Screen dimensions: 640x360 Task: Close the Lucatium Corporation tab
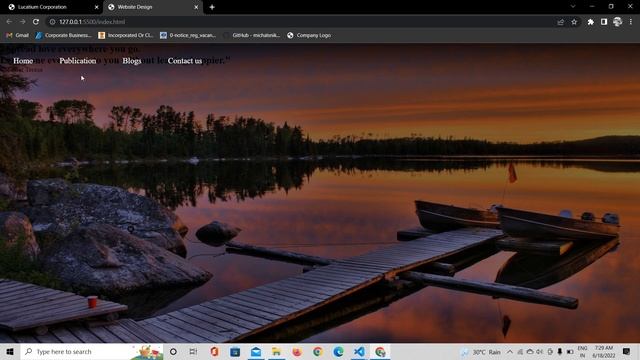pos(97,7)
